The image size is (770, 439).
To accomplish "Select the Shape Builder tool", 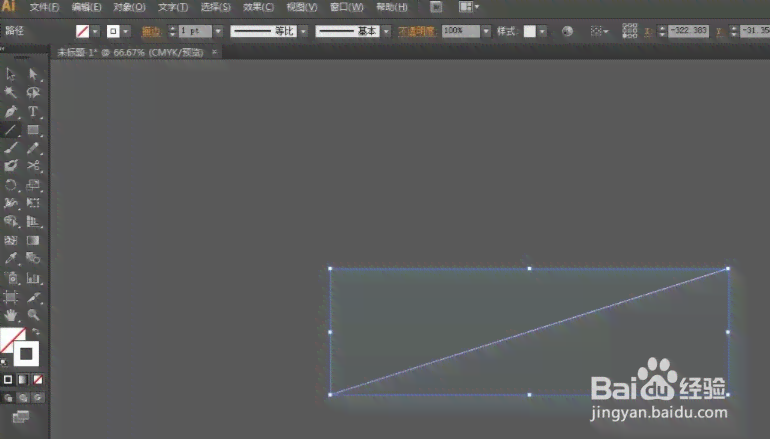I will 10,221.
